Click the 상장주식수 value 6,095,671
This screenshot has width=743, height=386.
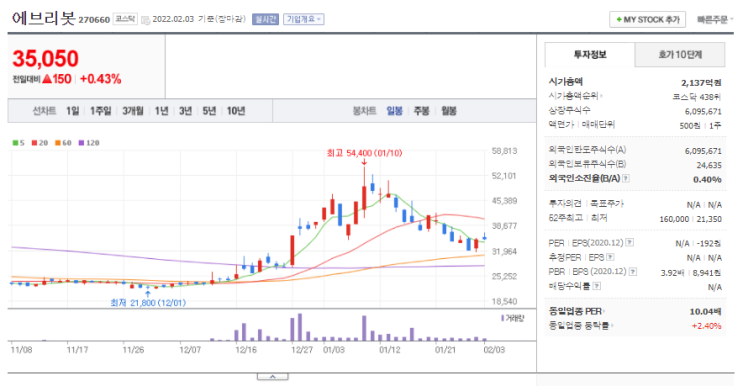point(703,111)
